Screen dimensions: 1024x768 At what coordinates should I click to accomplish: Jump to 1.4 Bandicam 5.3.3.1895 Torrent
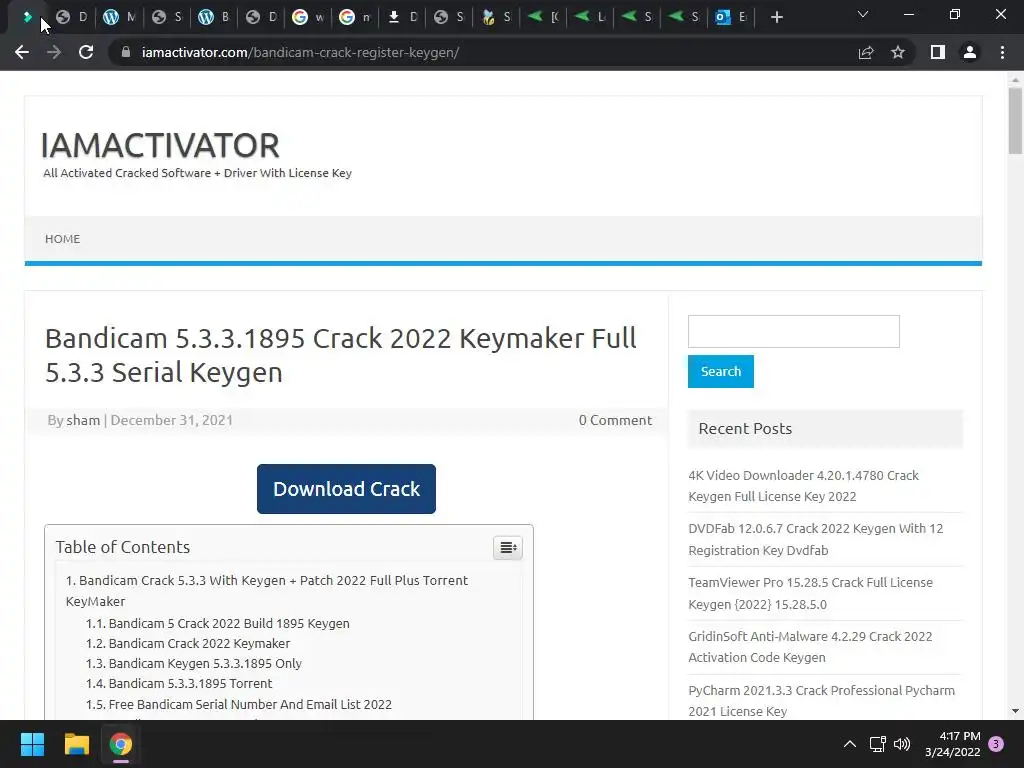pyautogui.click(x=179, y=684)
